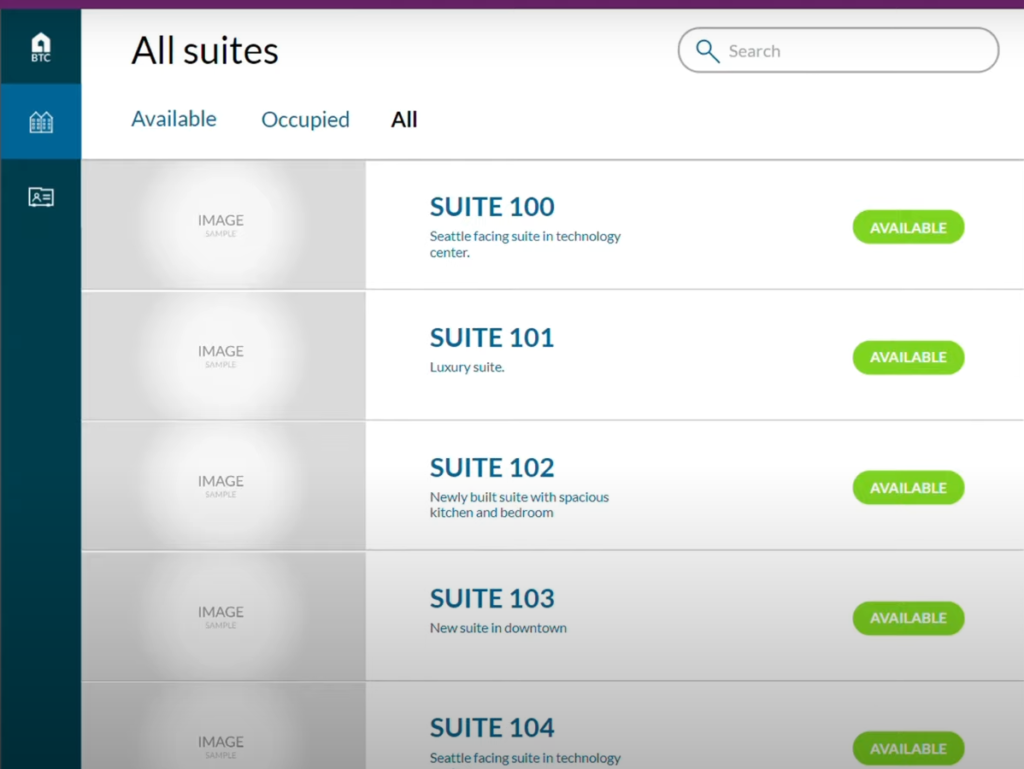Click the Available badge for Suite 101
1024x769 pixels.
point(908,357)
